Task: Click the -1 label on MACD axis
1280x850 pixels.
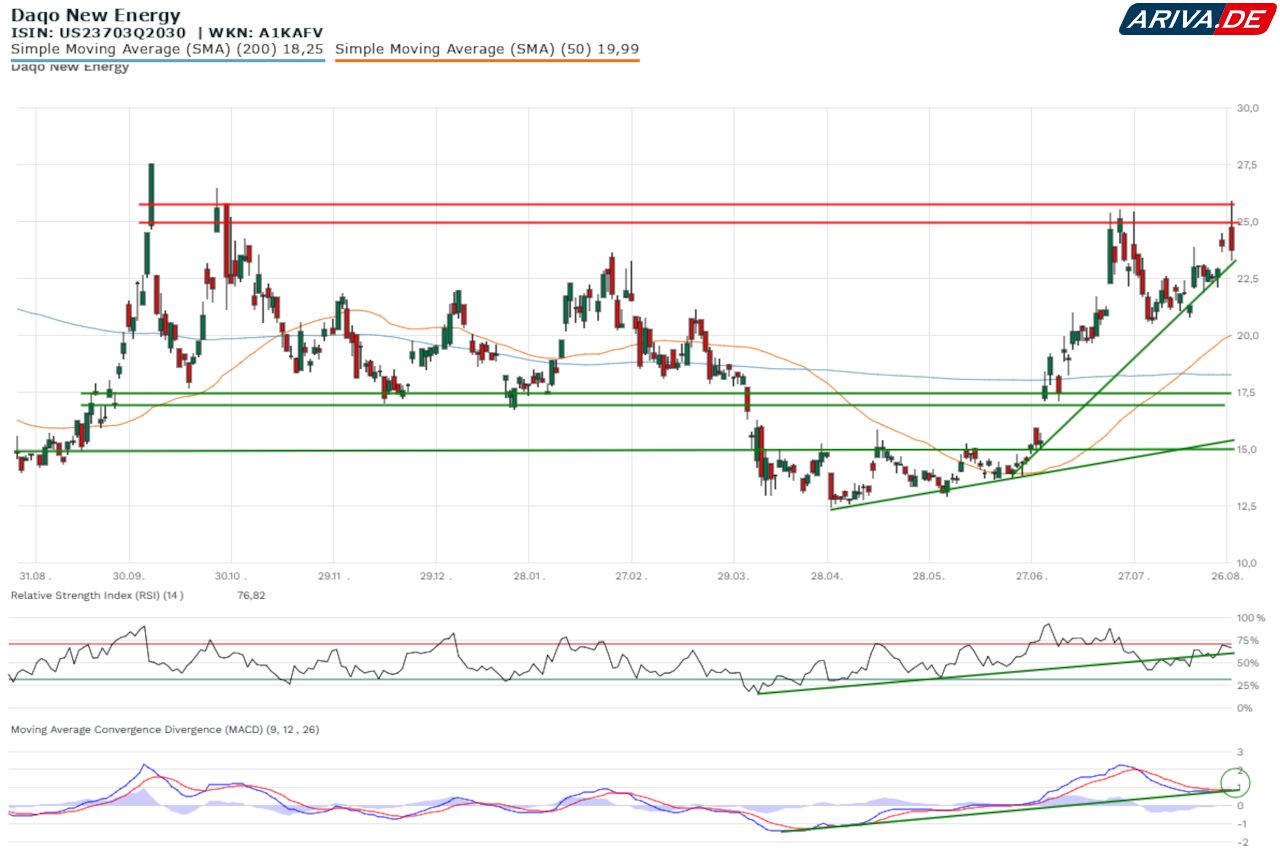Action: click(x=1240, y=824)
